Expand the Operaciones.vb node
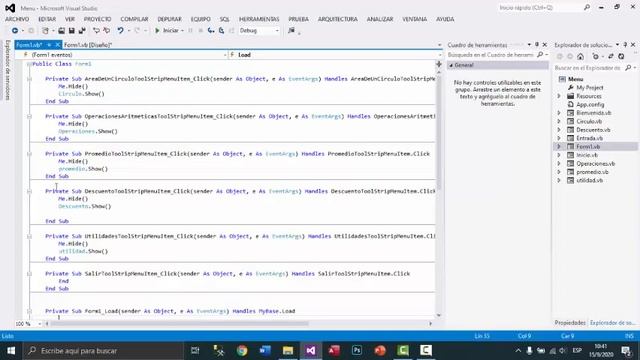Screen dimensions: 640x360 click(559, 163)
